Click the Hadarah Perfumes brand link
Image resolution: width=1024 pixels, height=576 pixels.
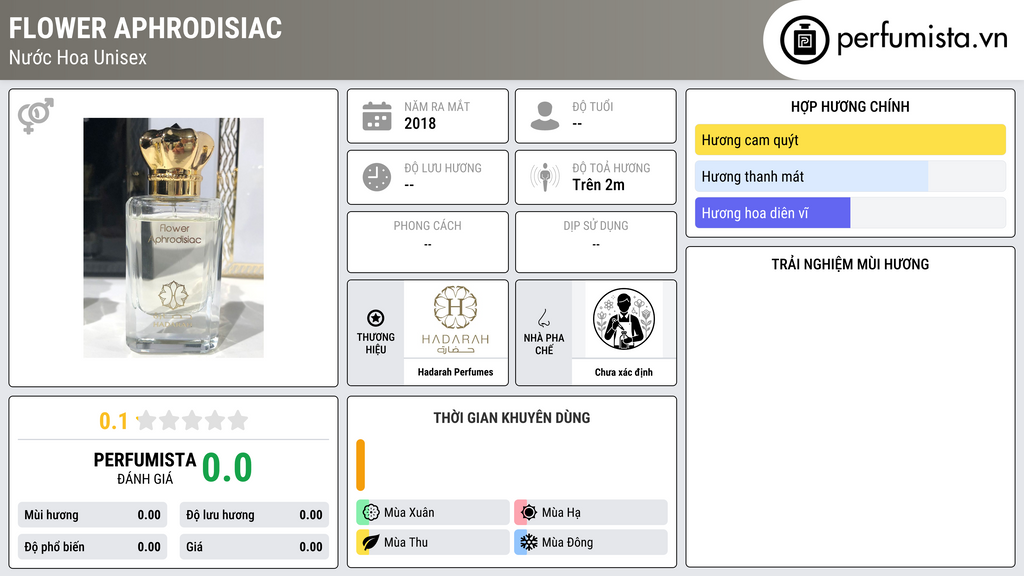(455, 372)
